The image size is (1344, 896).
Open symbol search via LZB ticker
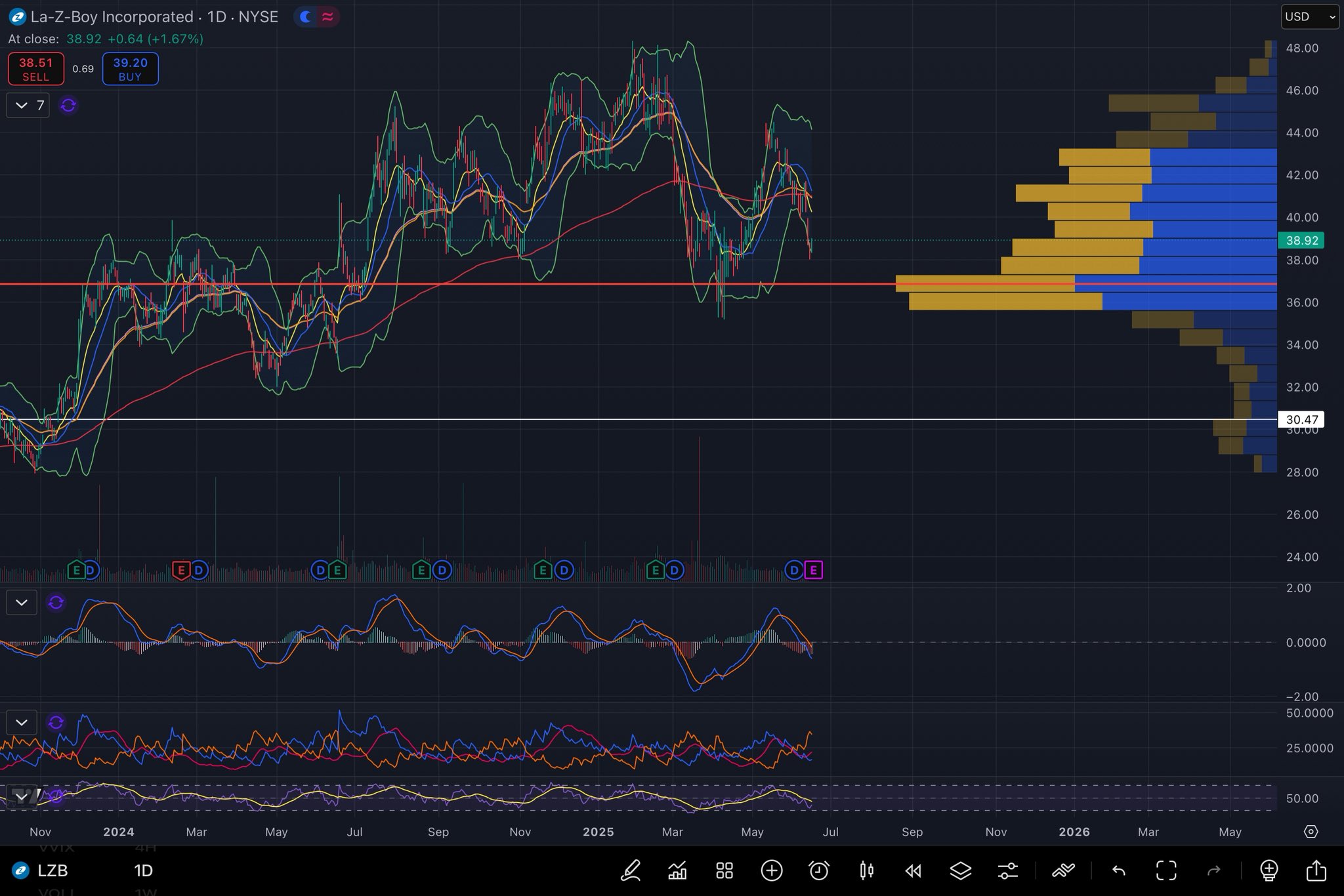tap(52, 870)
